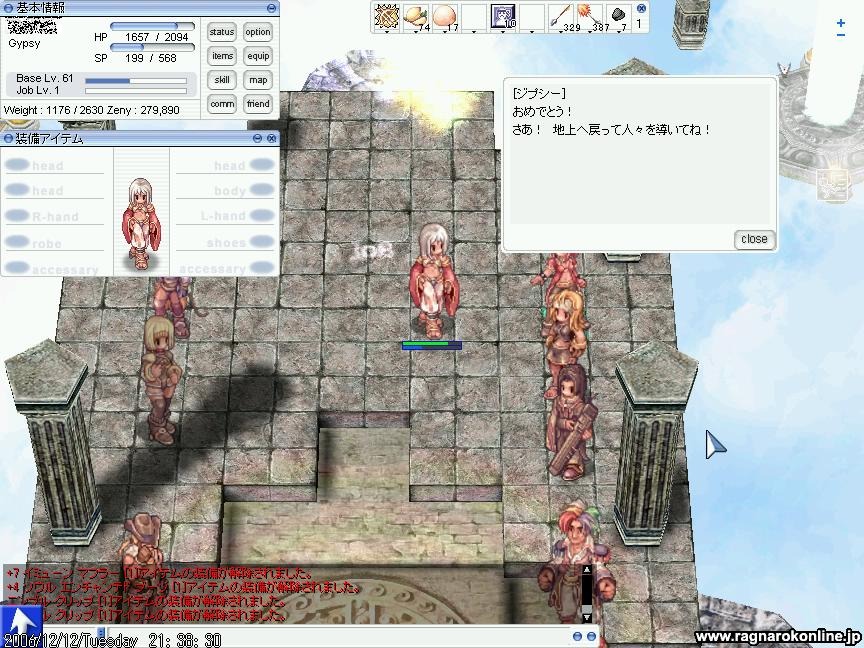Open the status window

(x=222, y=32)
